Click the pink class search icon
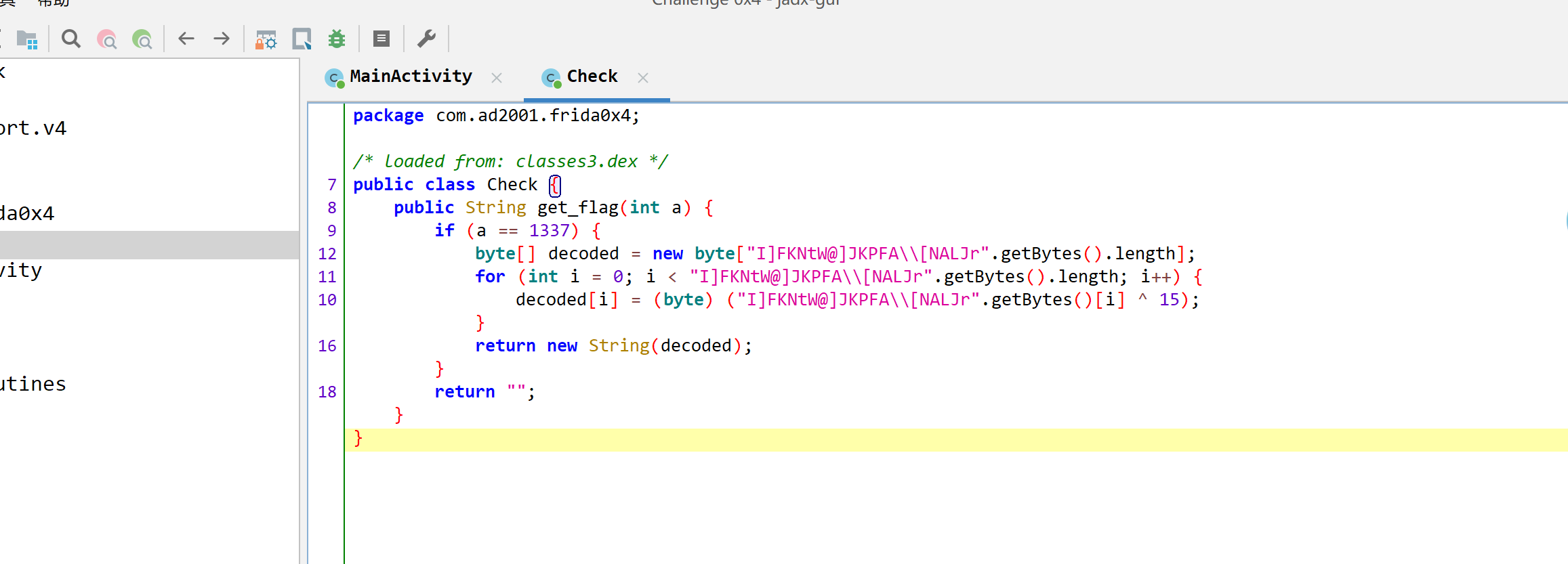 (x=106, y=39)
